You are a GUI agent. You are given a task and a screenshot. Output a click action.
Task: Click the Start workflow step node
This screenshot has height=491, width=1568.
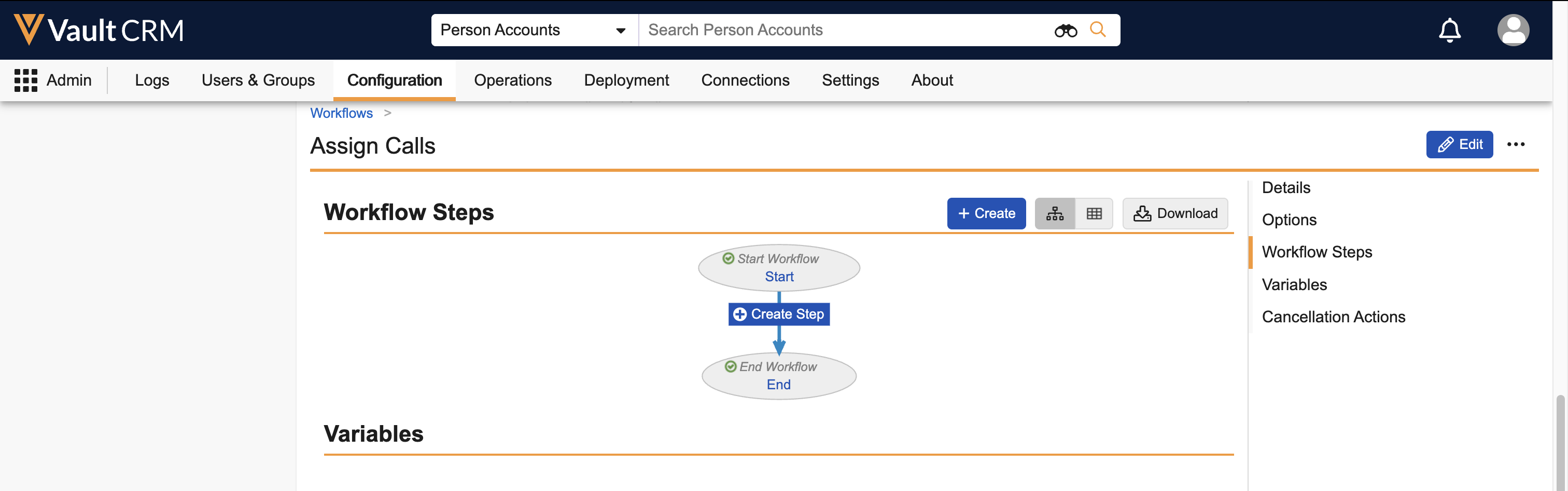(778, 277)
